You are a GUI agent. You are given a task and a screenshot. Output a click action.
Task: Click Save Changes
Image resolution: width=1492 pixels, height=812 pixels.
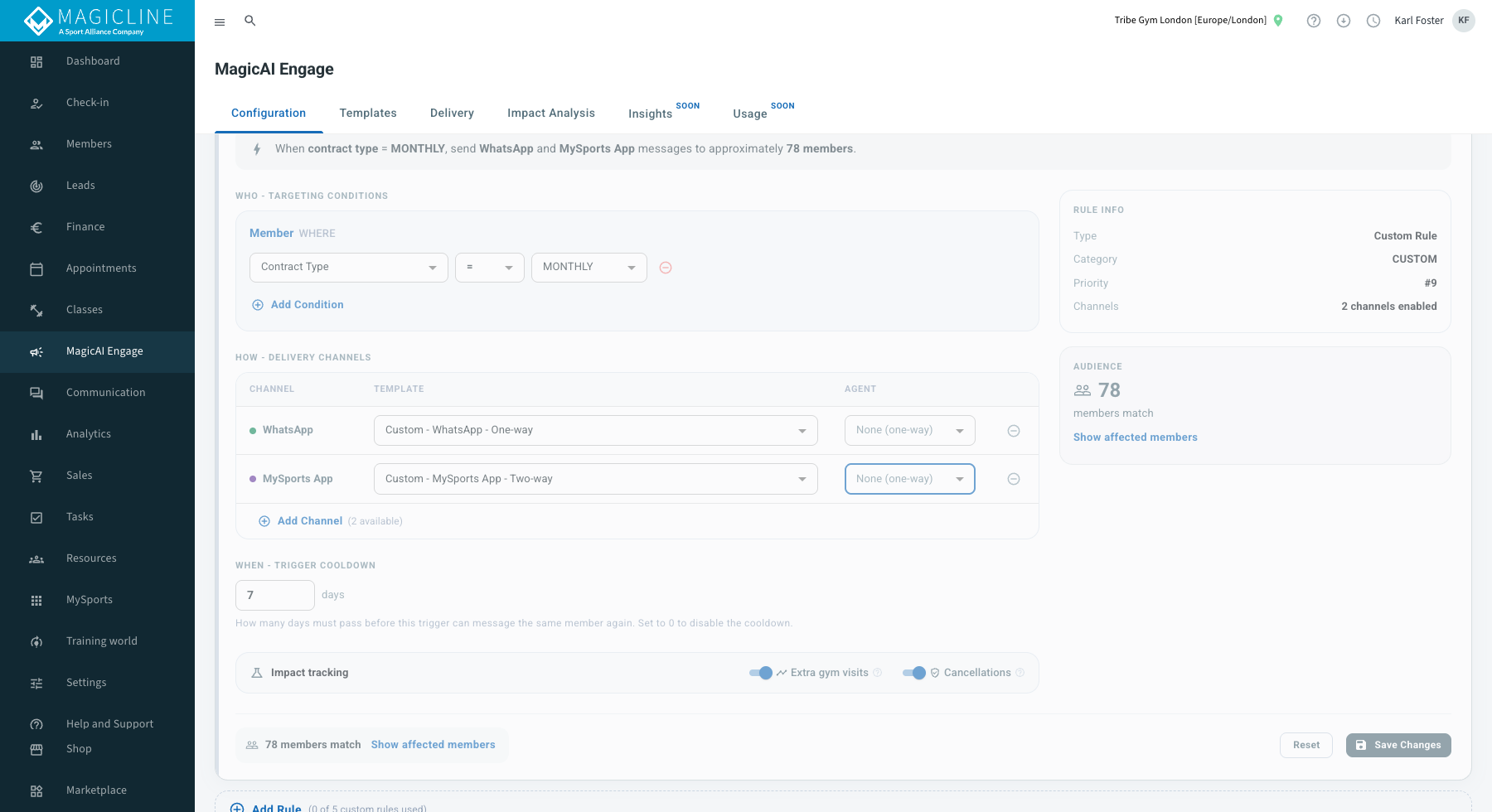click(1398, 745)
